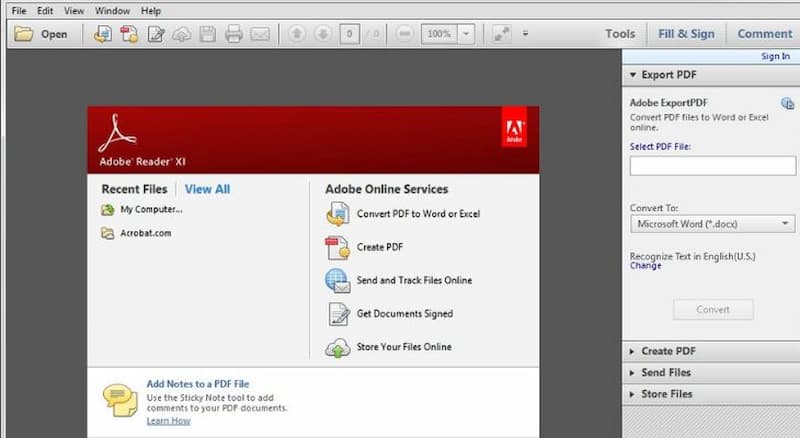Click the zoom out minus button
This screenshot has height=438, width=800.
tap(404, 34)
